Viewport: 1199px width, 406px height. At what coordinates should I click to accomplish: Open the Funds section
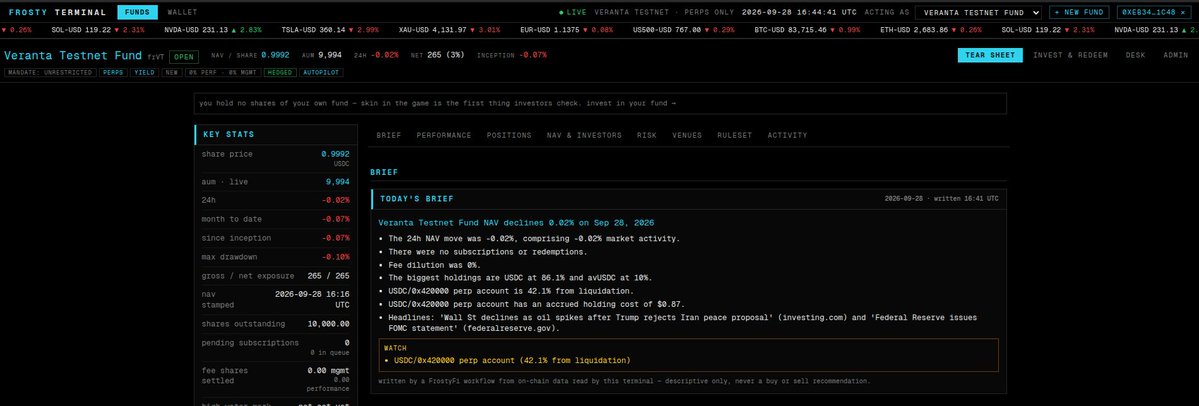click(138, 12)
